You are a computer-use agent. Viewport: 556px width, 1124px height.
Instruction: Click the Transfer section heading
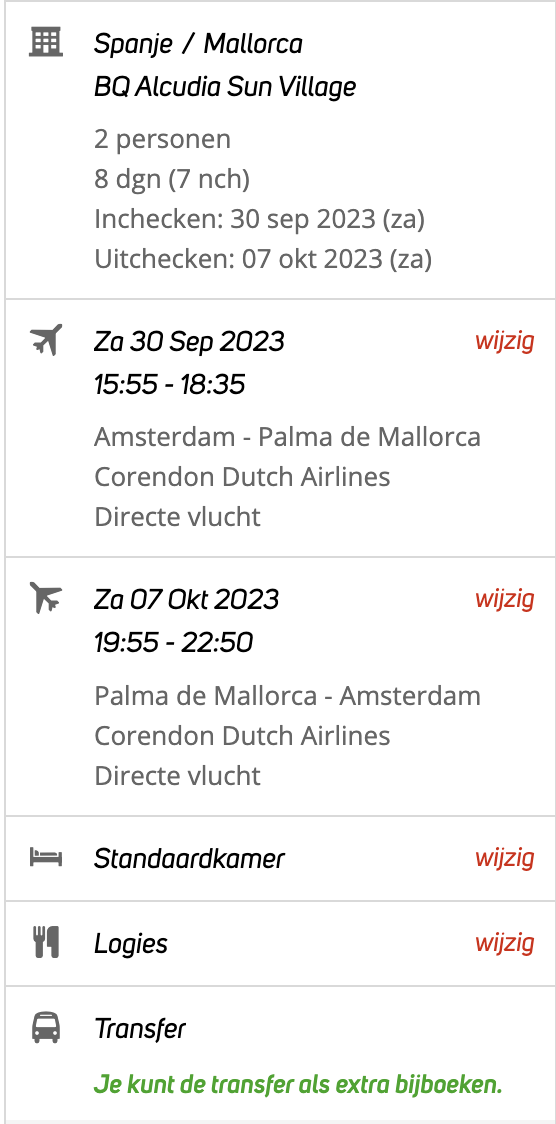pyautogui.click(x=140, y=1029)
